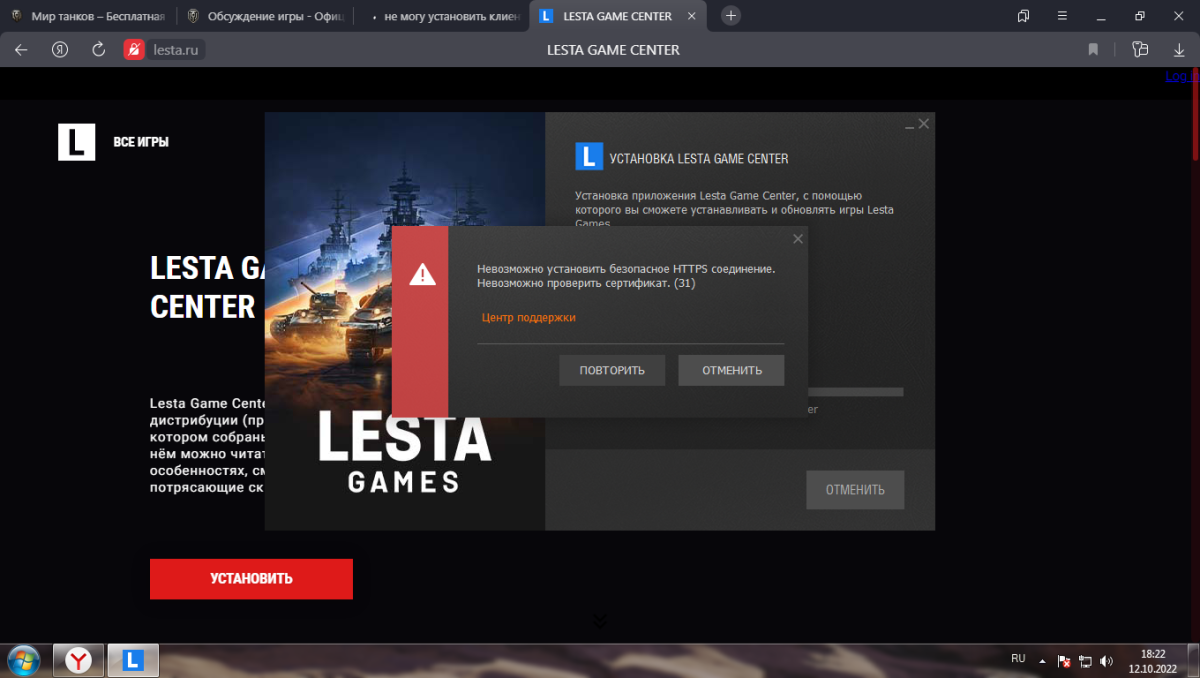Click the red insecure-site icon by lesta.ru

point(134,50)
